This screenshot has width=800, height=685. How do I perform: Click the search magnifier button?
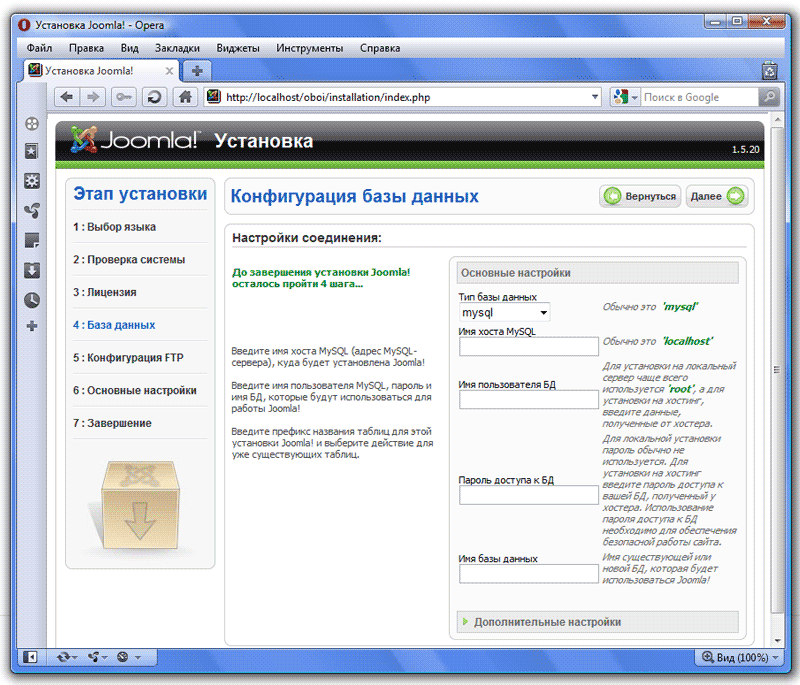coord(768,97)
